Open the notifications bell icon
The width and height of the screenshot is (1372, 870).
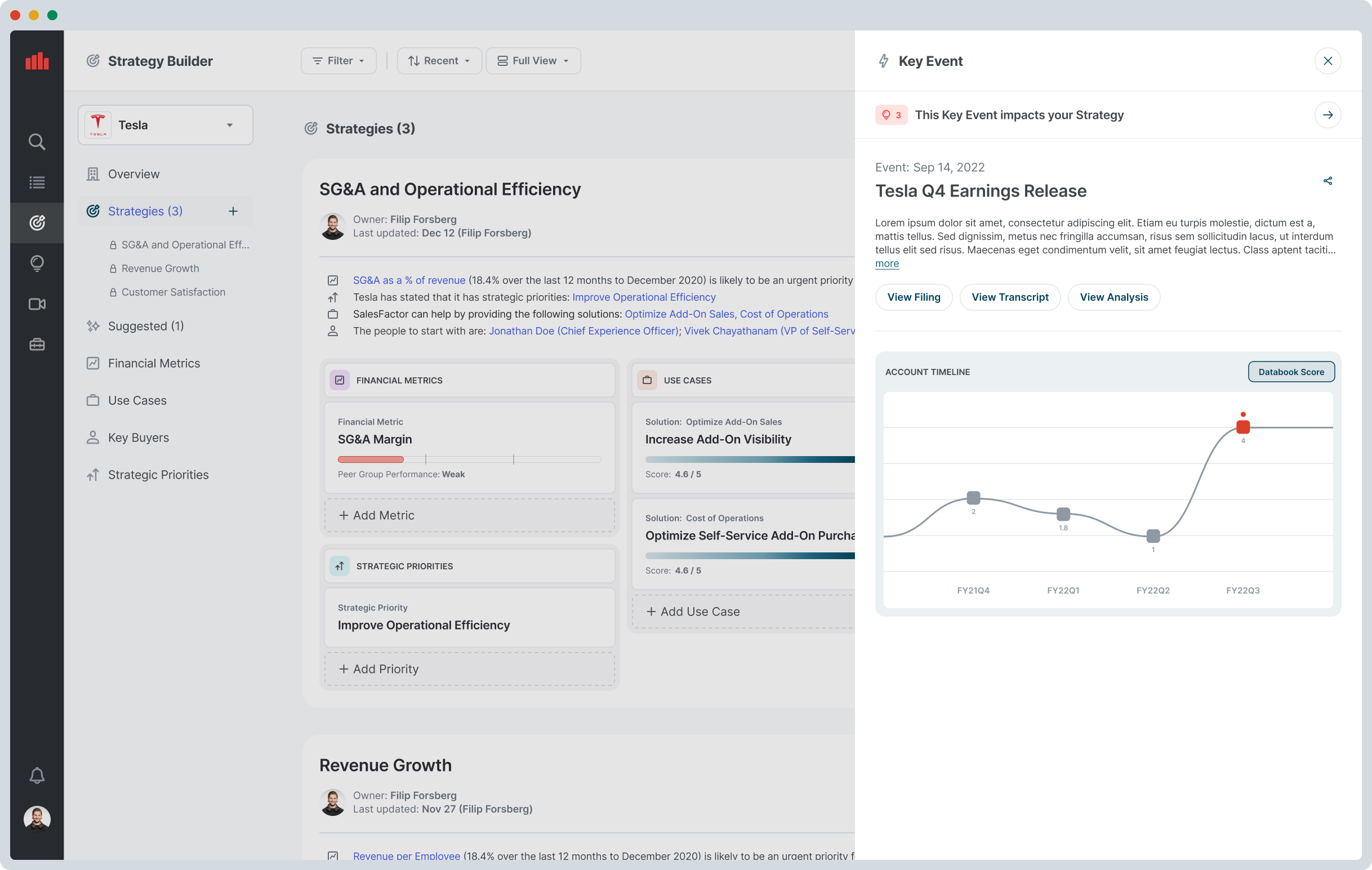37,775
